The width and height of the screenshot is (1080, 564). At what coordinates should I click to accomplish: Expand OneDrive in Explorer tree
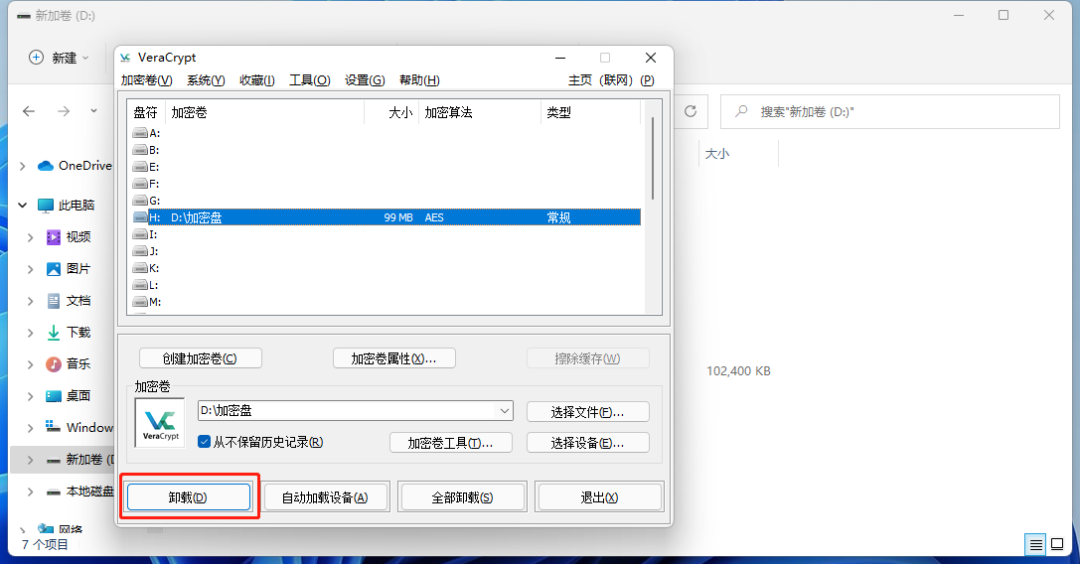(22, 166)
